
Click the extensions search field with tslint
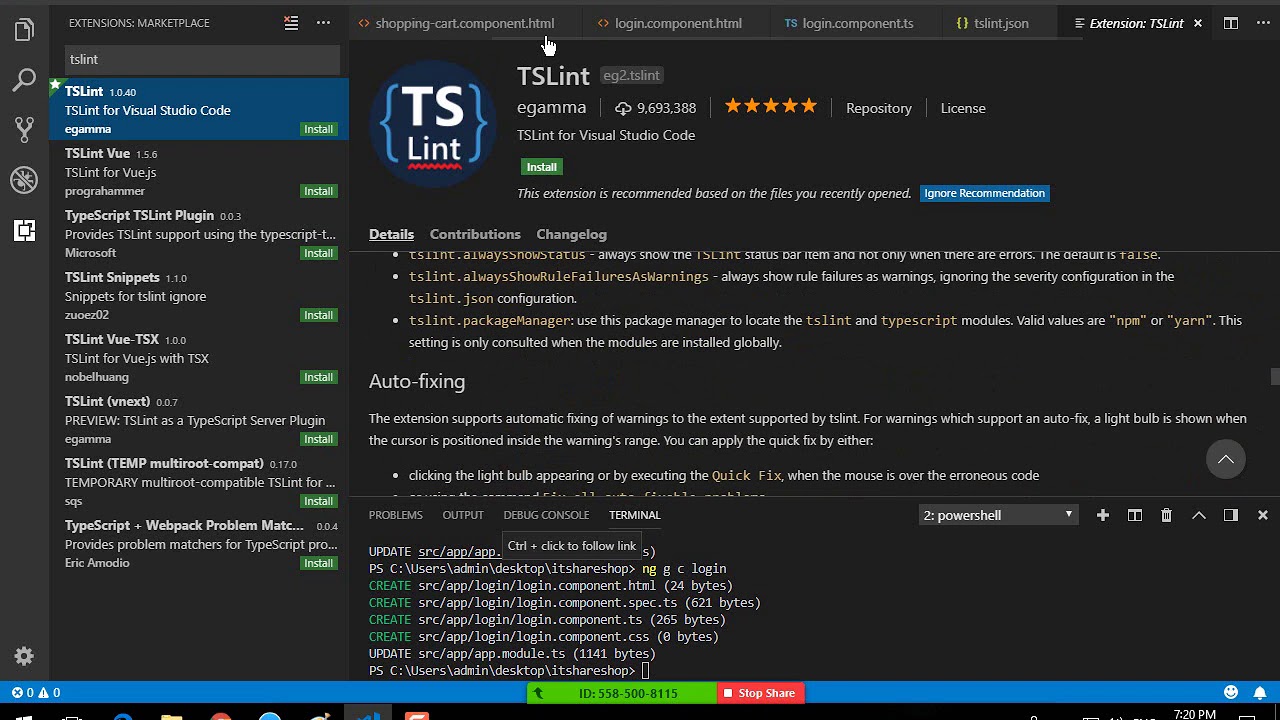point(203,59)
